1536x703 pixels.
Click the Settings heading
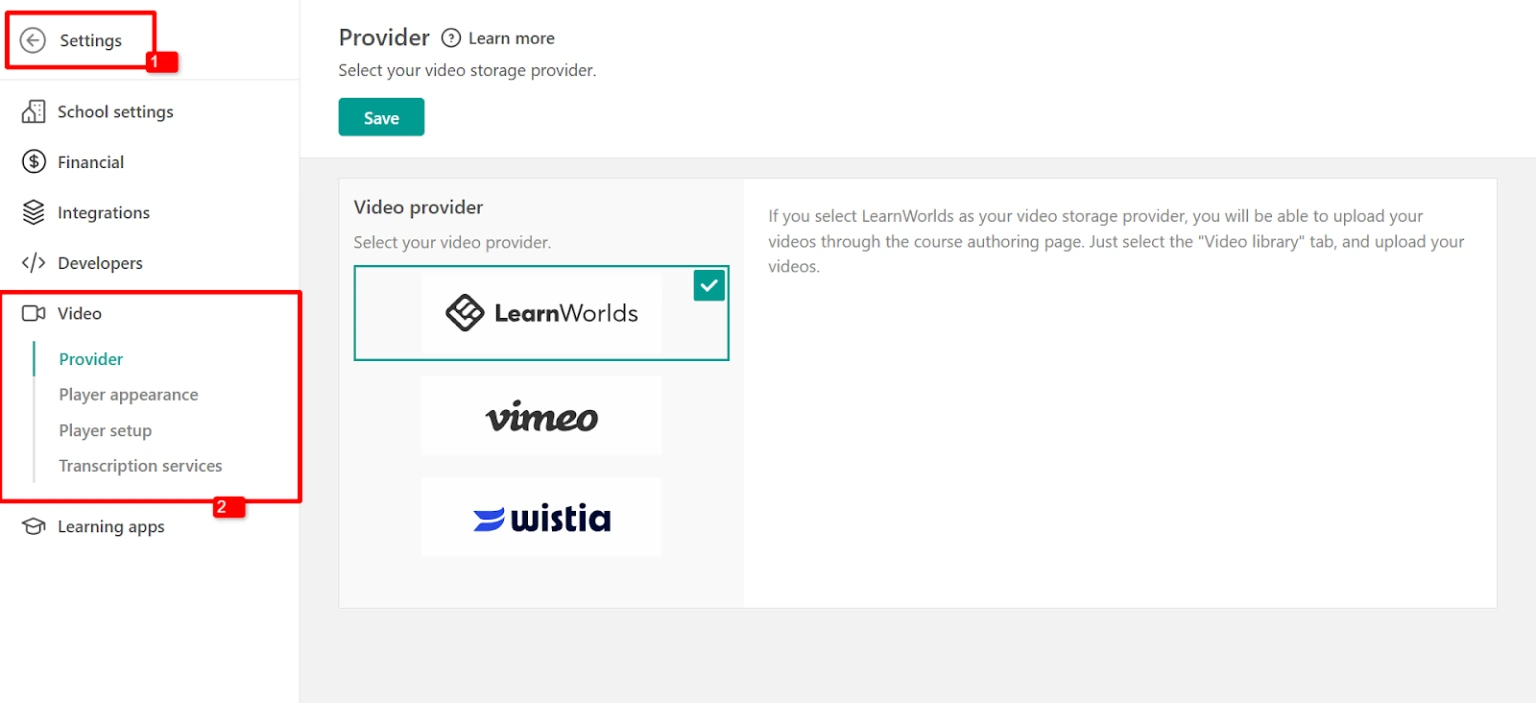[90, 40]
